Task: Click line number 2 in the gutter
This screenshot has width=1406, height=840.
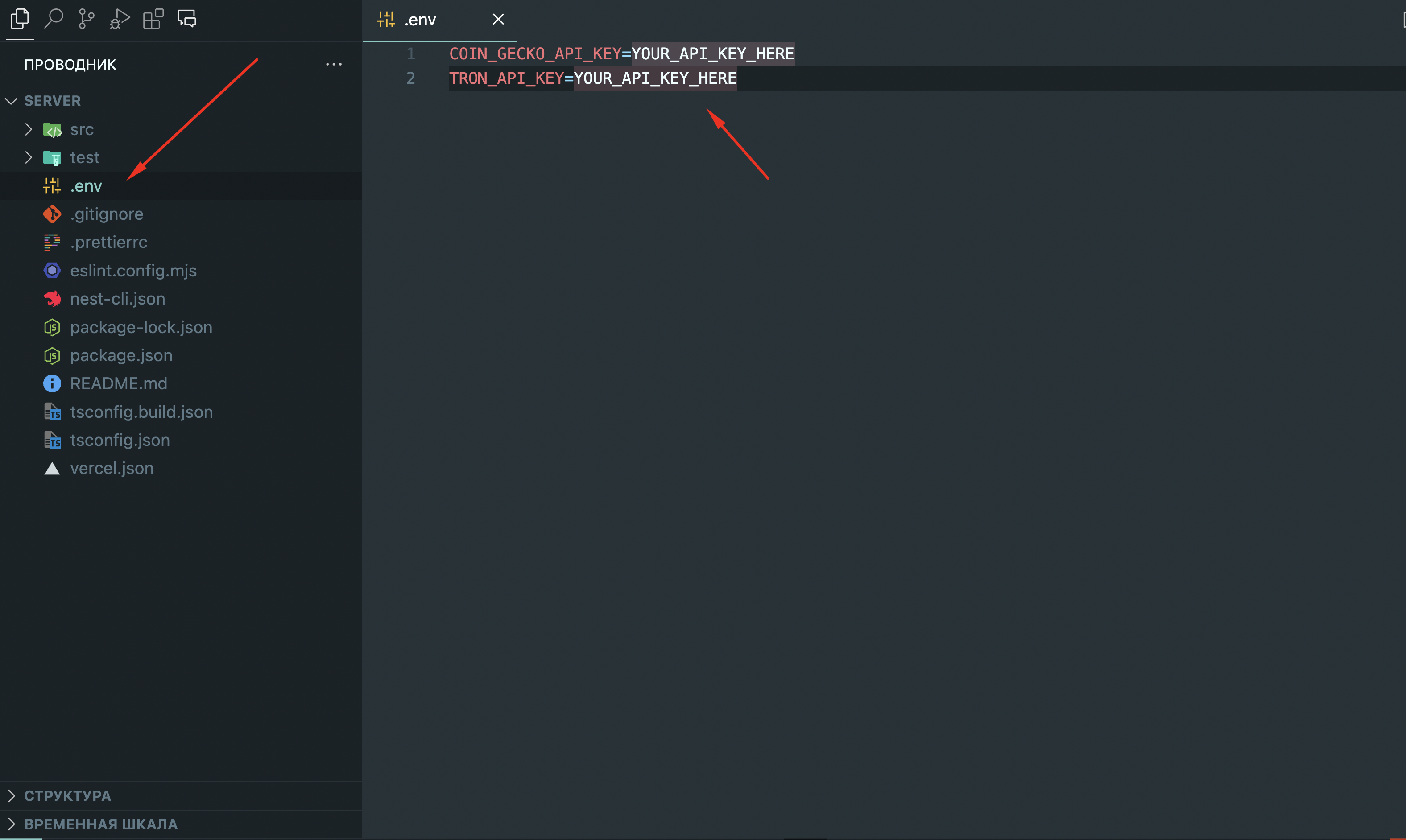Action: coord(411,78)
